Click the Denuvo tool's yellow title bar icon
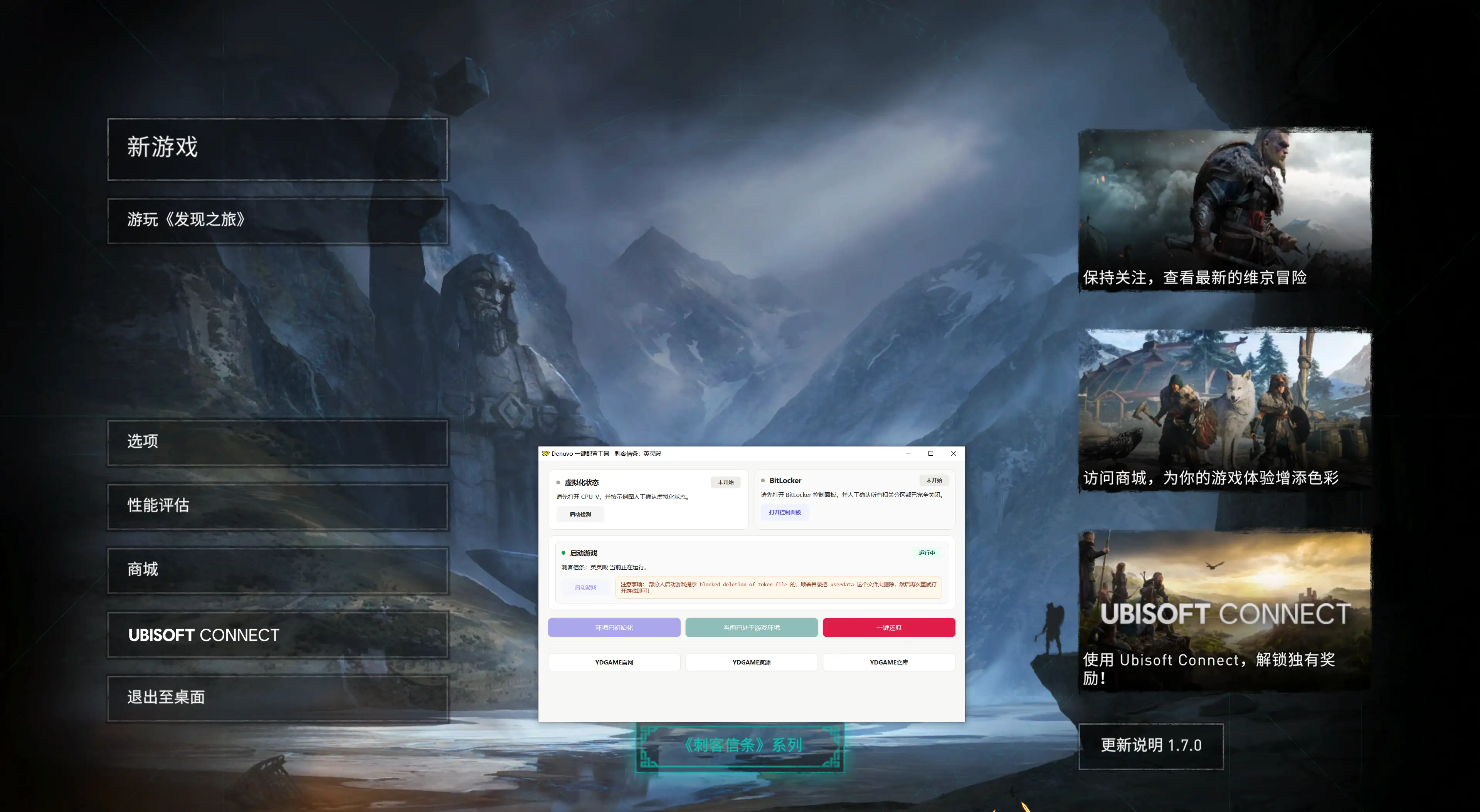Image resolution: width=1480 pixels, height=812 pixels. 545,454
